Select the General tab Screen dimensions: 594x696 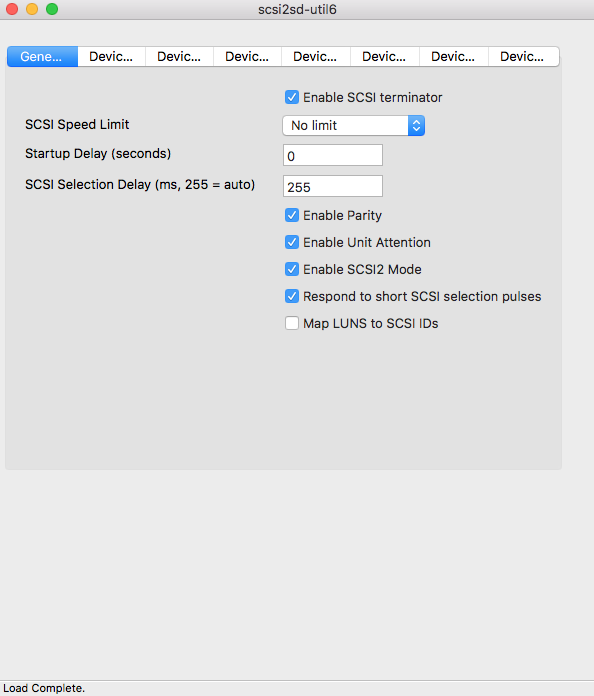point(42,57)
